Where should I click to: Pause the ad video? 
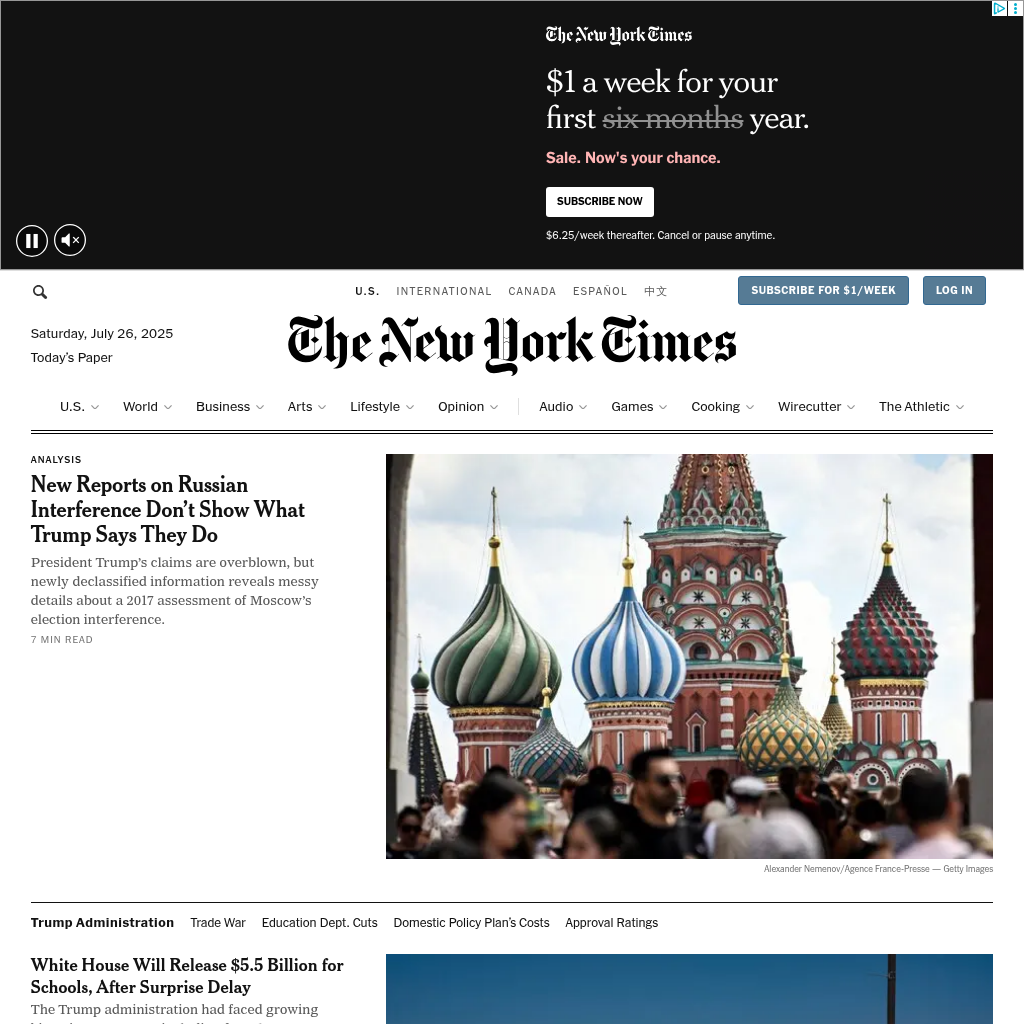point(32,240)
